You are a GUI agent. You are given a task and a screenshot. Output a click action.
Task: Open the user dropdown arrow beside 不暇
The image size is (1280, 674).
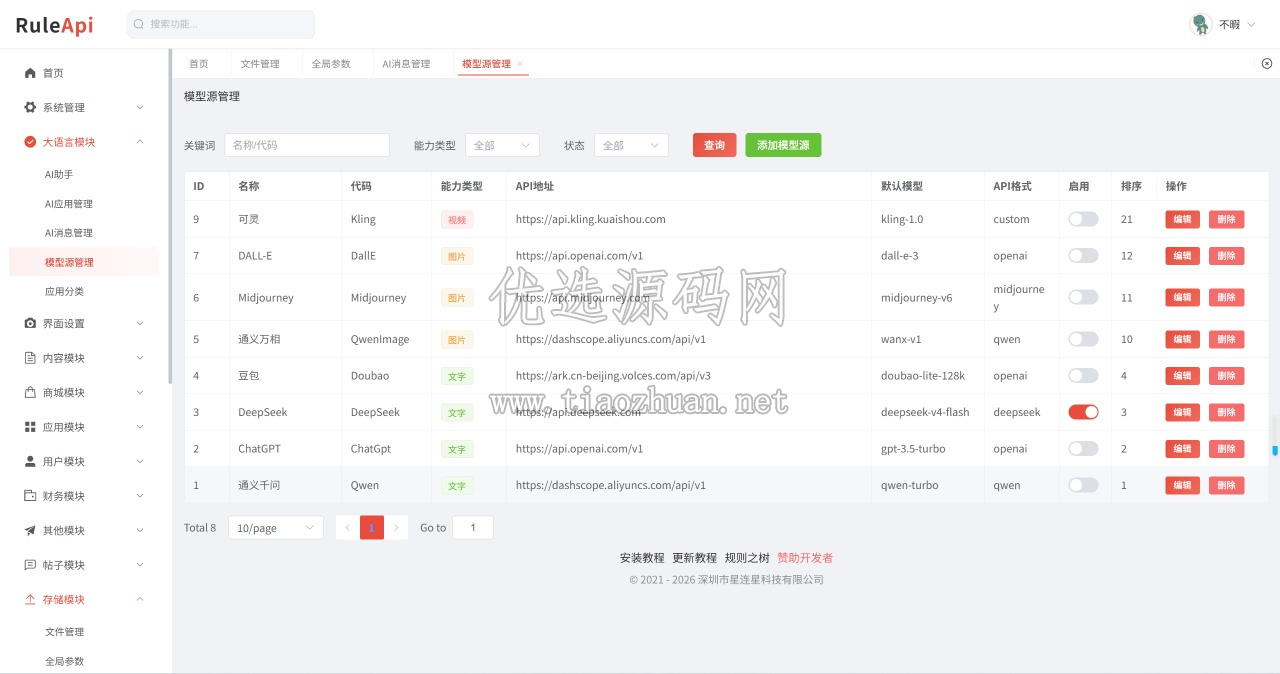click(1251, 24)
